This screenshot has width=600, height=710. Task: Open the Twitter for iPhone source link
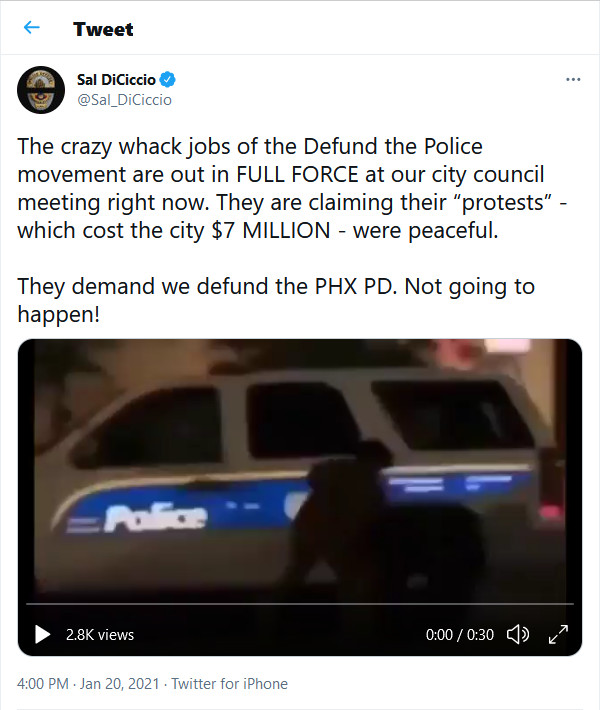[230, 683]
